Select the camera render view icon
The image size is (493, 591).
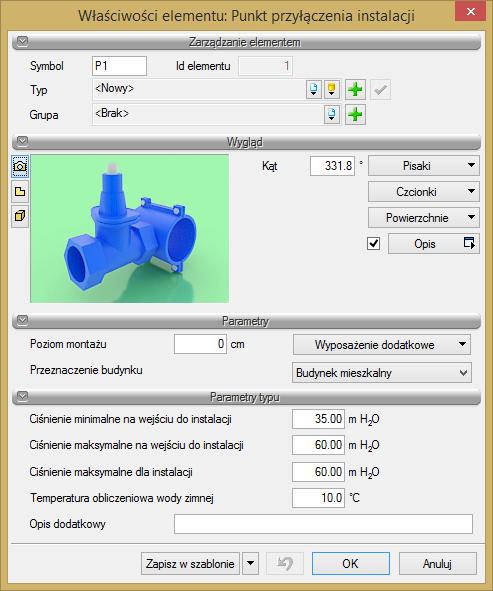click(20, 166)
